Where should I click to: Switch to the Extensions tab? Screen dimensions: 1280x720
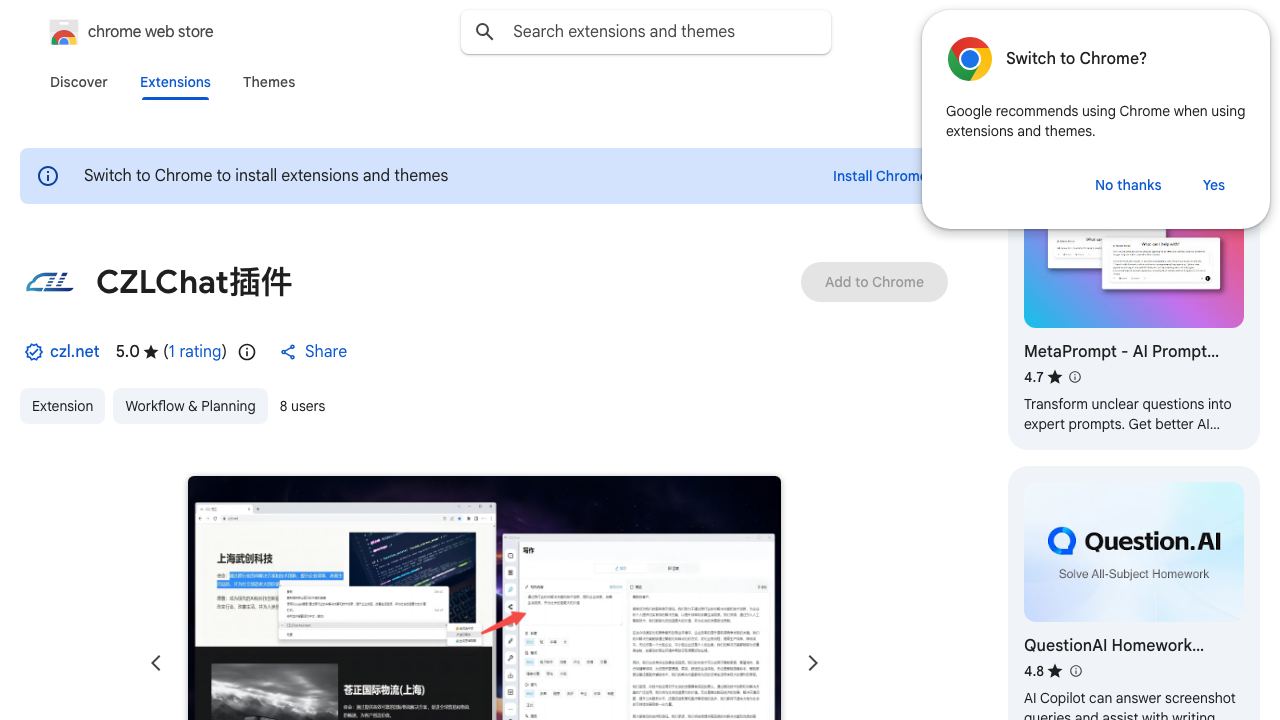coord(175,82)
